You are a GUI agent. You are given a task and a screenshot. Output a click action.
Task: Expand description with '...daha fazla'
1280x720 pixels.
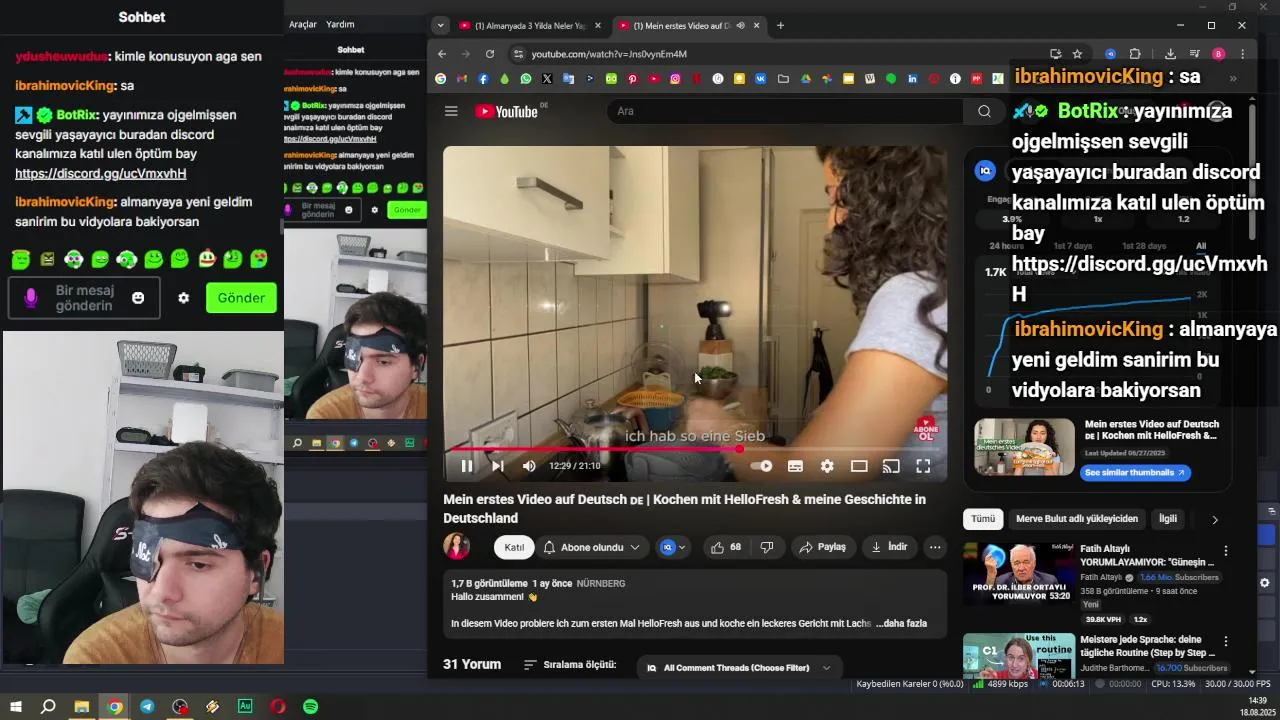901,623
